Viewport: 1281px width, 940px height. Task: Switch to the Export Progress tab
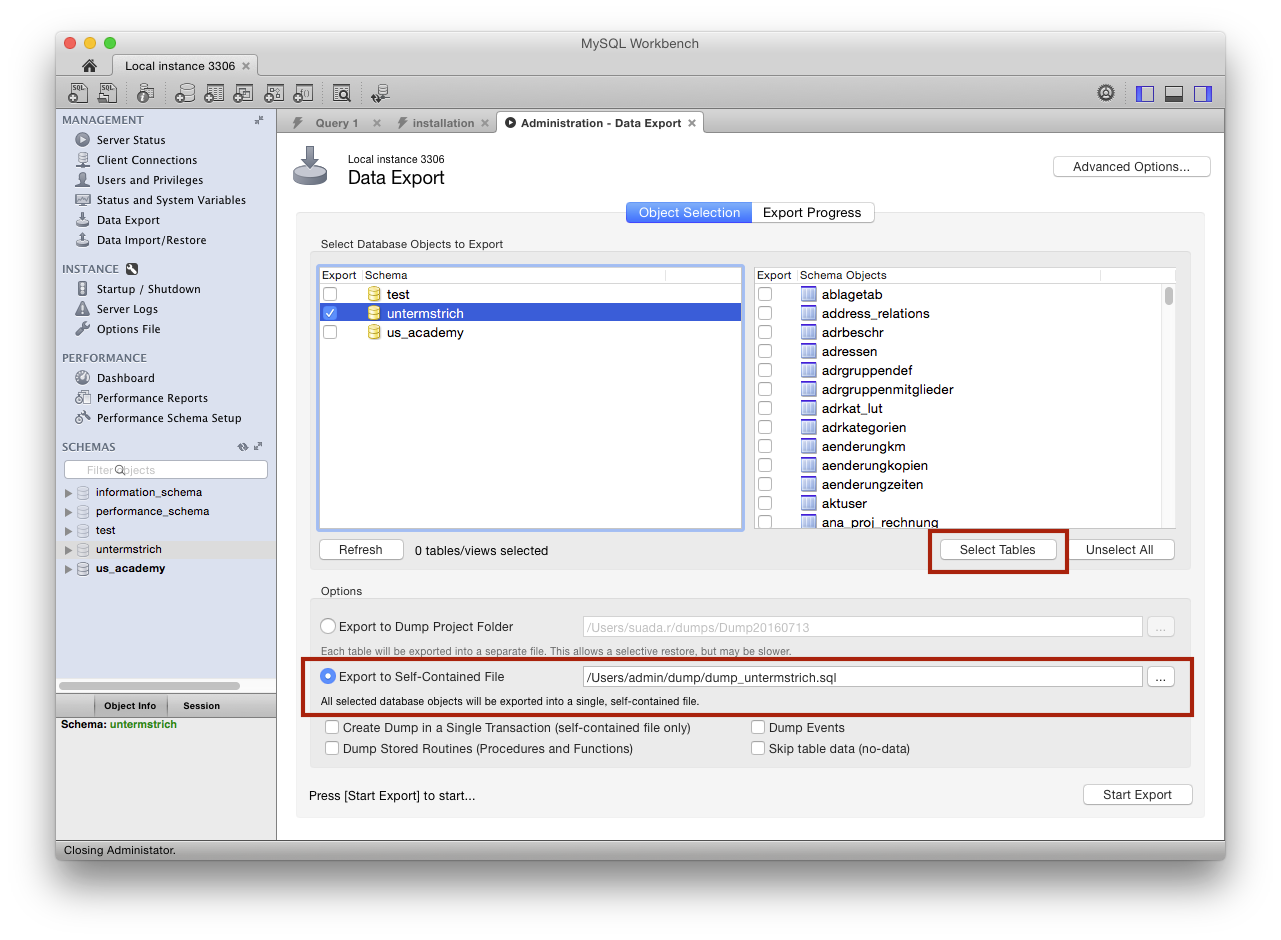tap(811, 213)
